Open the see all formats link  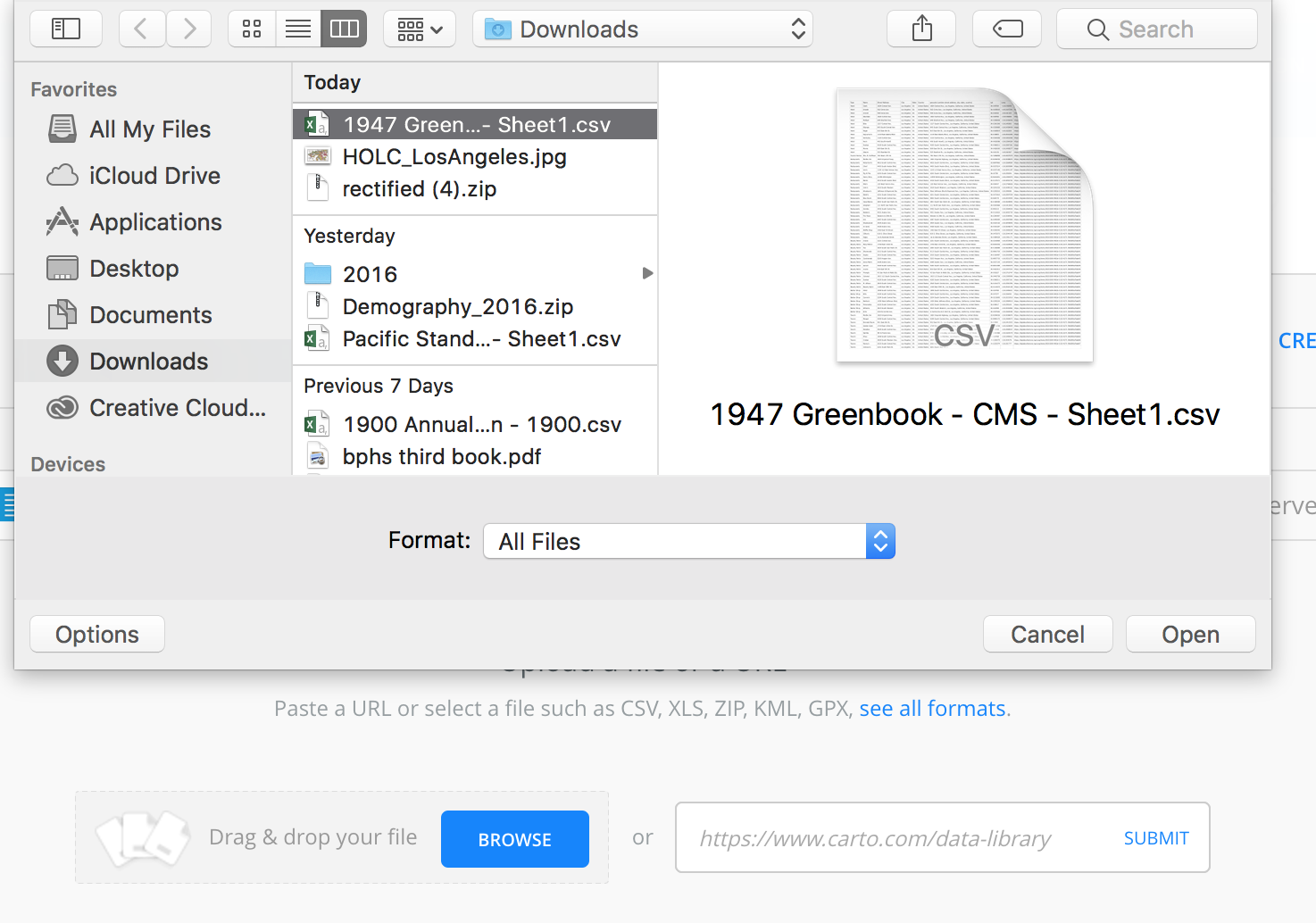click(x=932, y=709)
